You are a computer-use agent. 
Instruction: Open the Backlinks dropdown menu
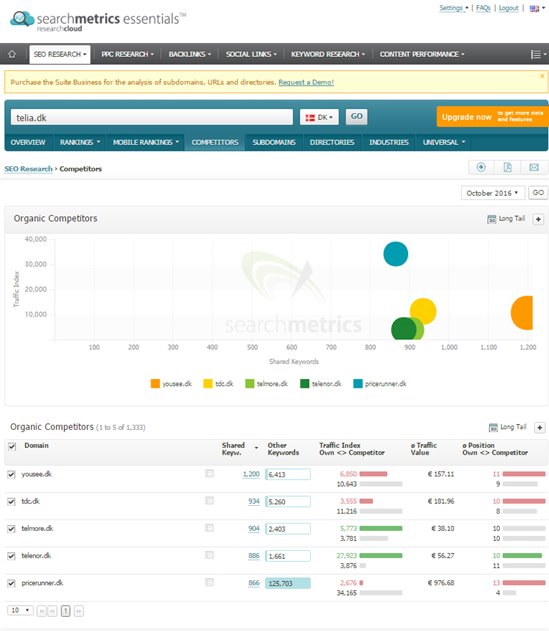click(190, 54)
